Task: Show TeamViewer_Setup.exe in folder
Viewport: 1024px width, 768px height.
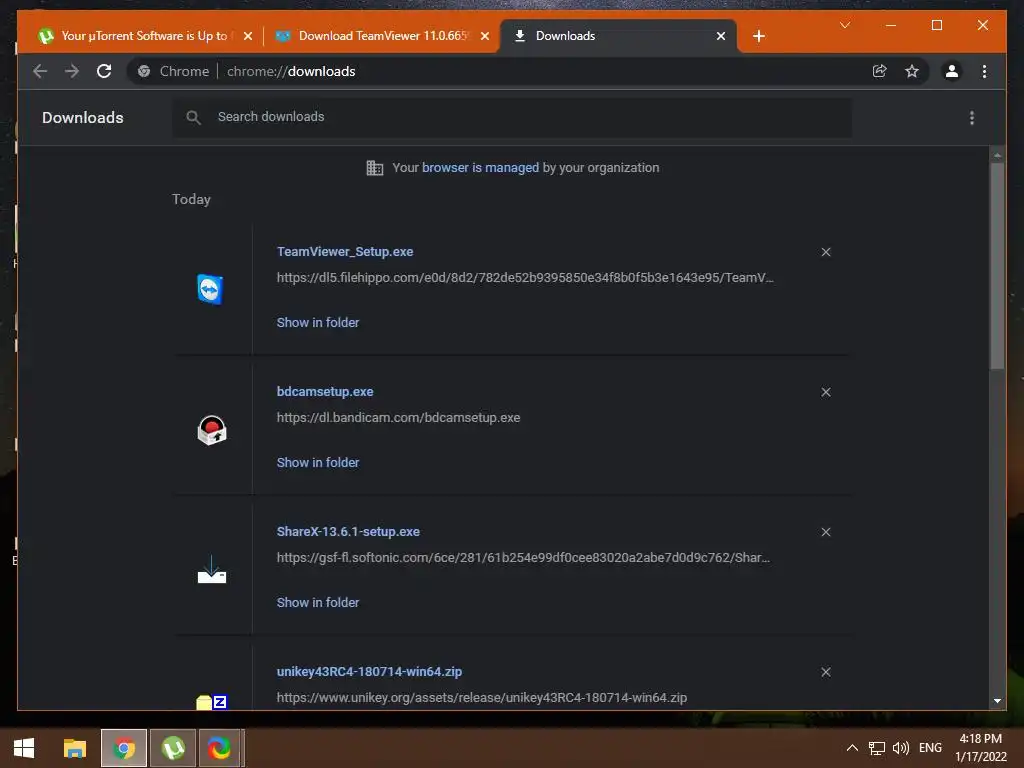Action: tap(318, 322)
